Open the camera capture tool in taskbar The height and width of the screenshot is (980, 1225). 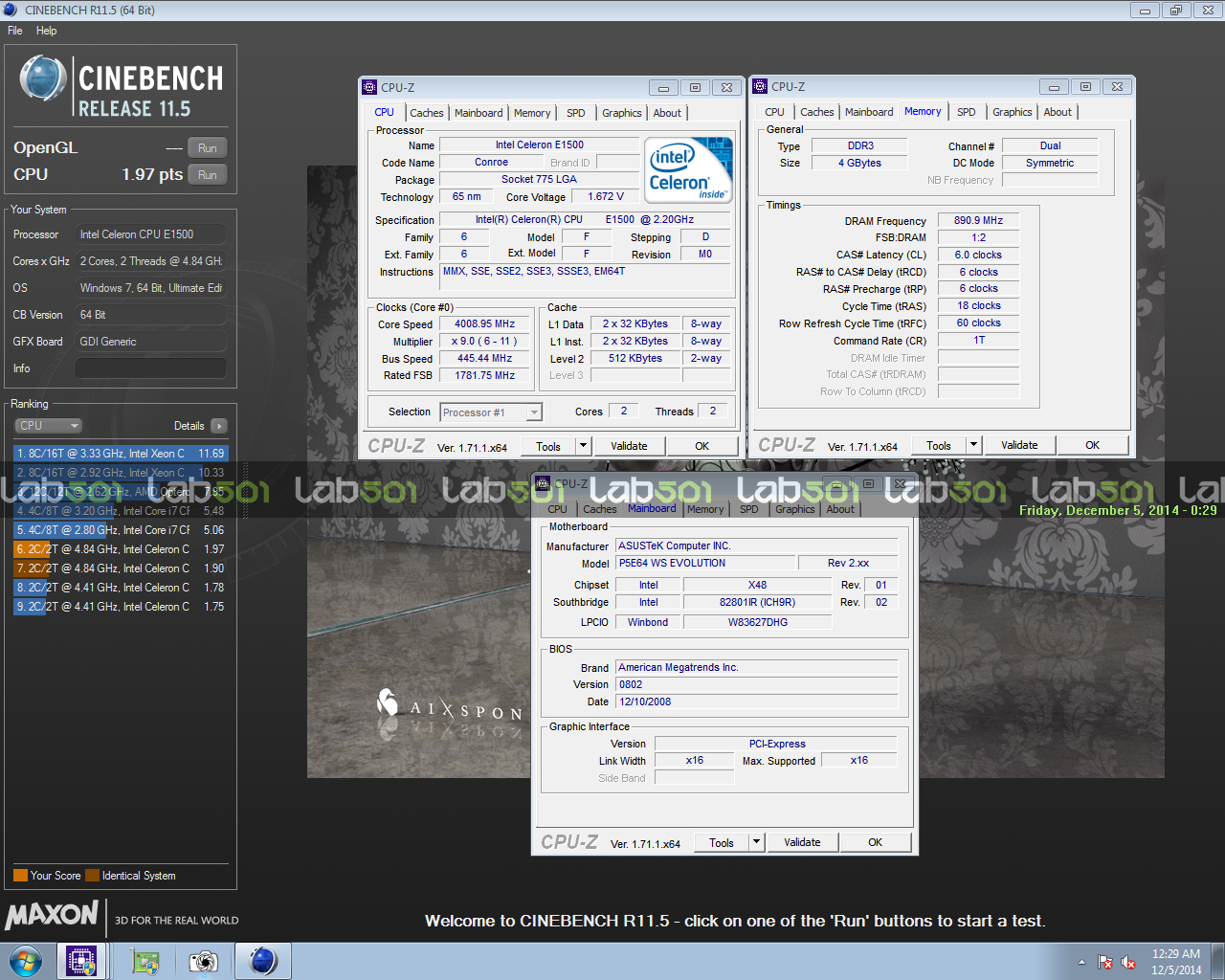point(203,961)
